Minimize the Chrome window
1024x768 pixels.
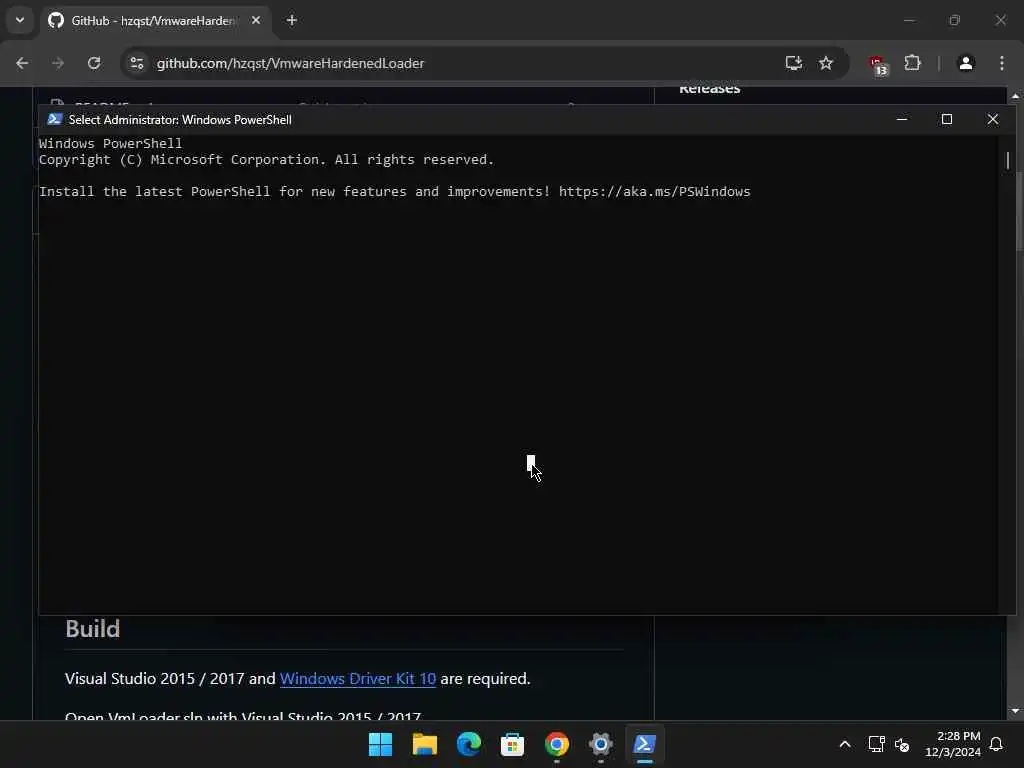click(909, 20)
